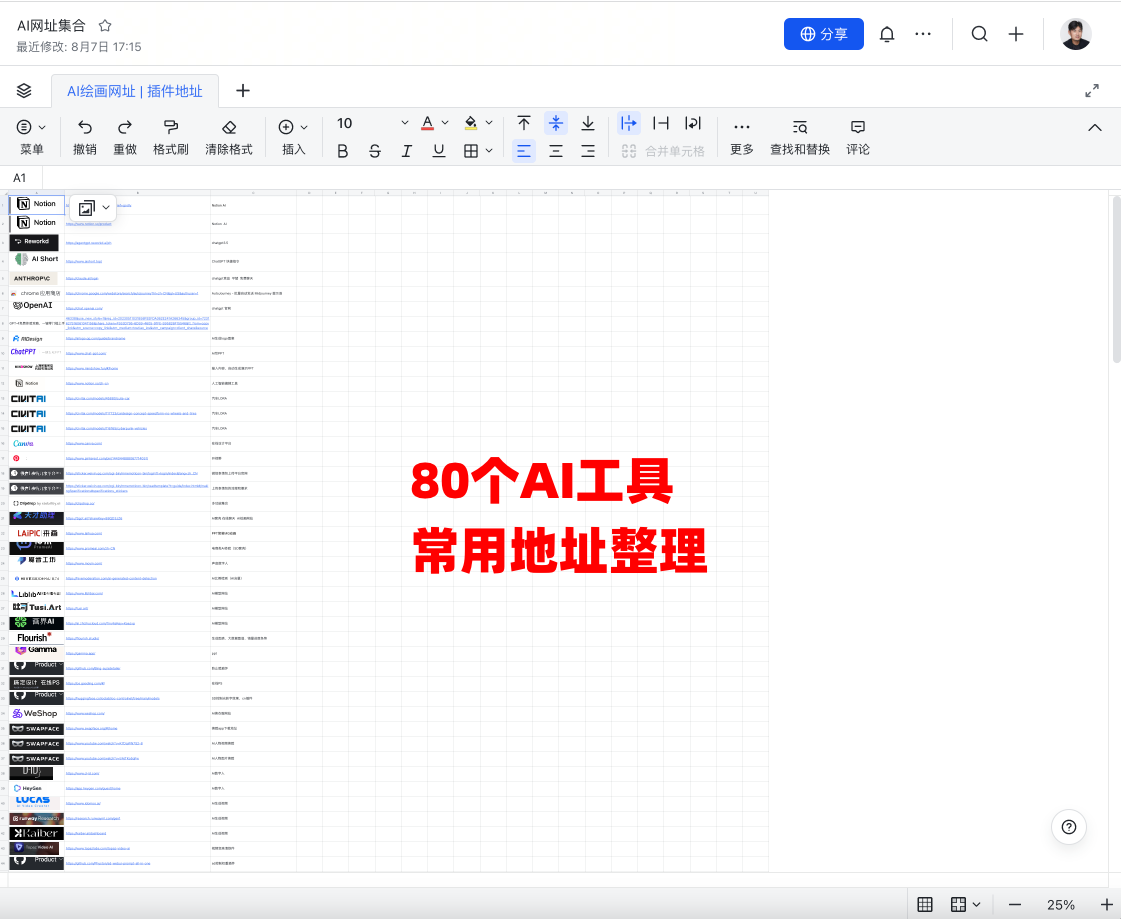Click the 最近修改: 8月7日 17:15 timestamp

79,47
